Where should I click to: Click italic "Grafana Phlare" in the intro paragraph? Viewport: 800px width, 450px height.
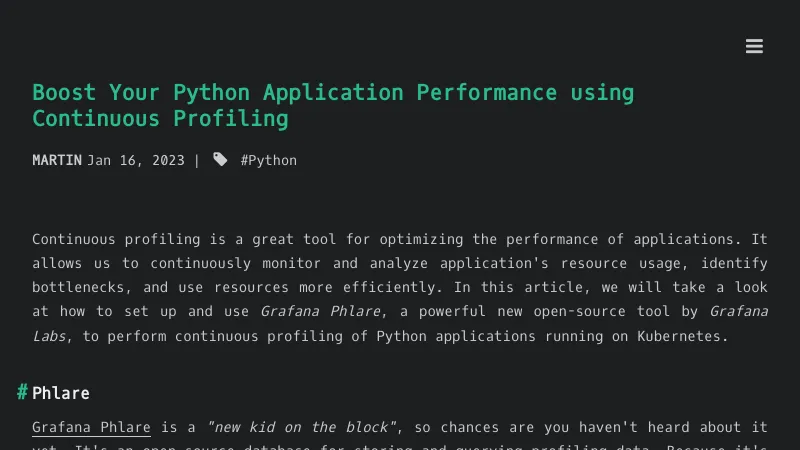point(320,311)
